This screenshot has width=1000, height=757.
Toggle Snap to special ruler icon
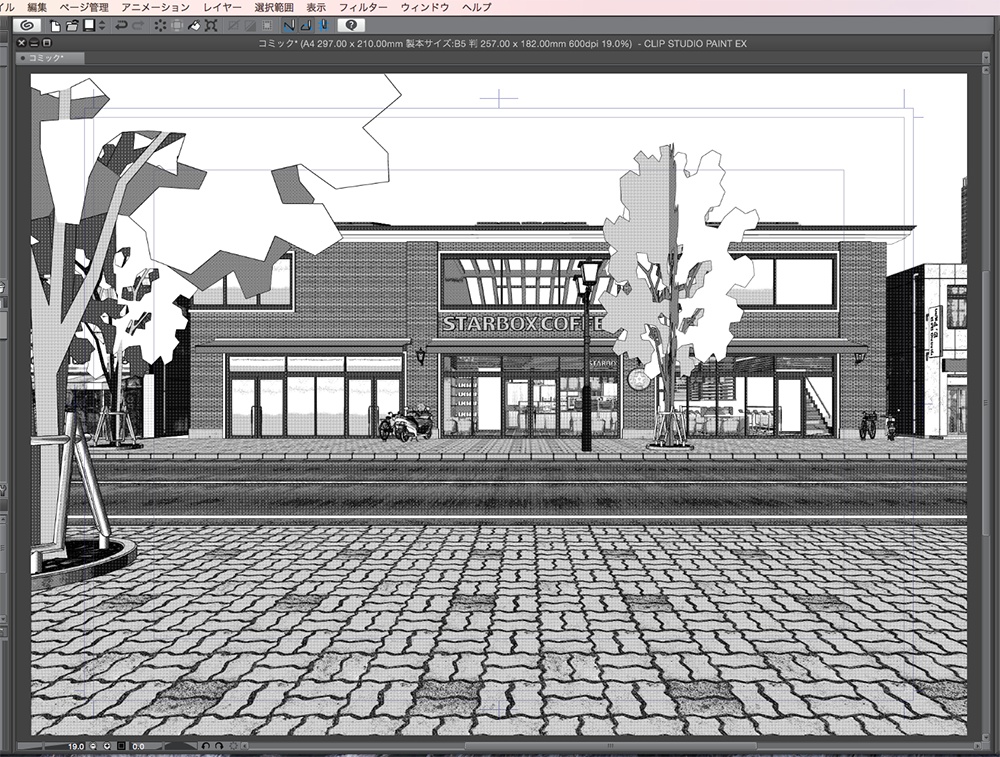tap(307, 26)
